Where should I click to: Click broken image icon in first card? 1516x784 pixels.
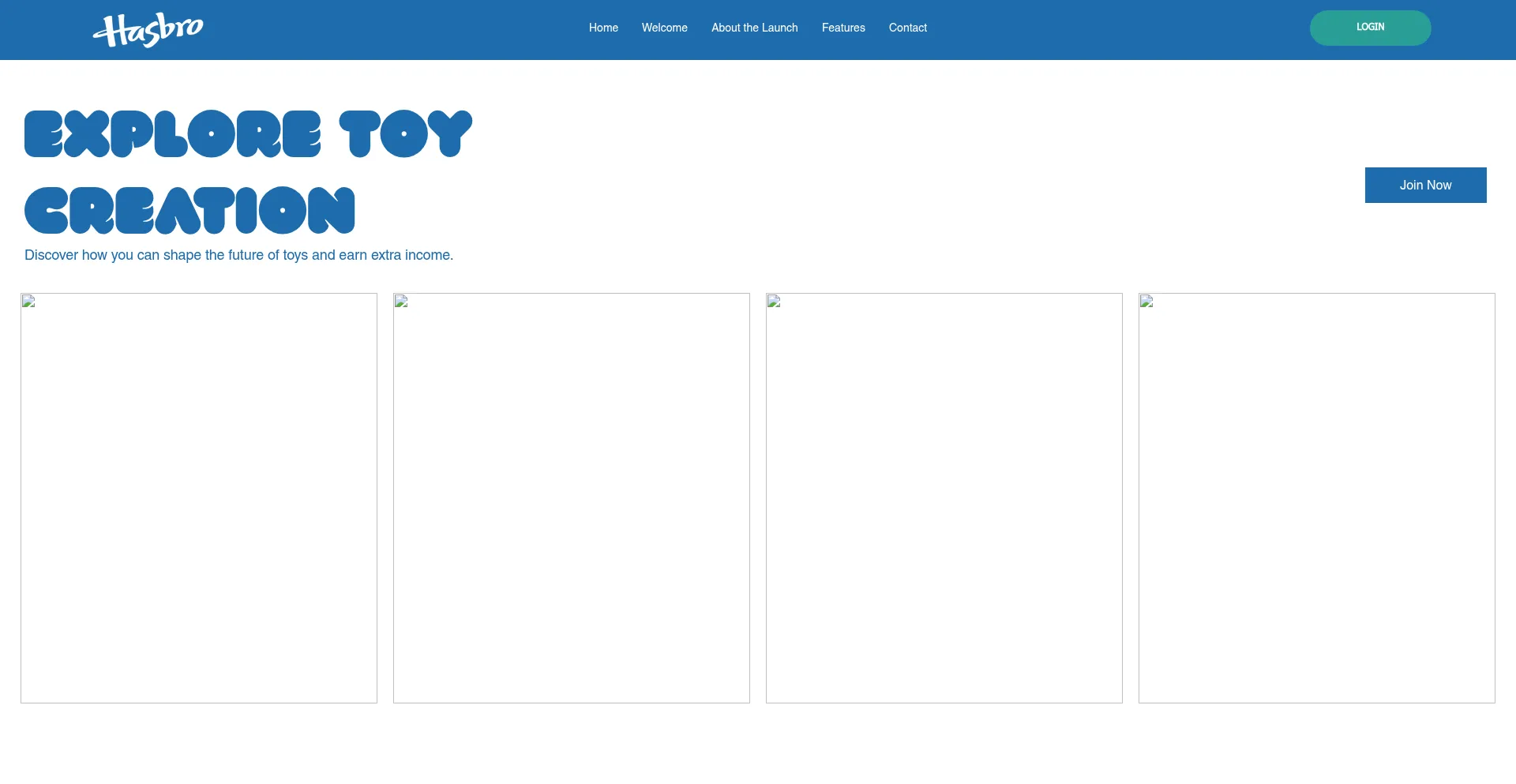coord(29,302)
